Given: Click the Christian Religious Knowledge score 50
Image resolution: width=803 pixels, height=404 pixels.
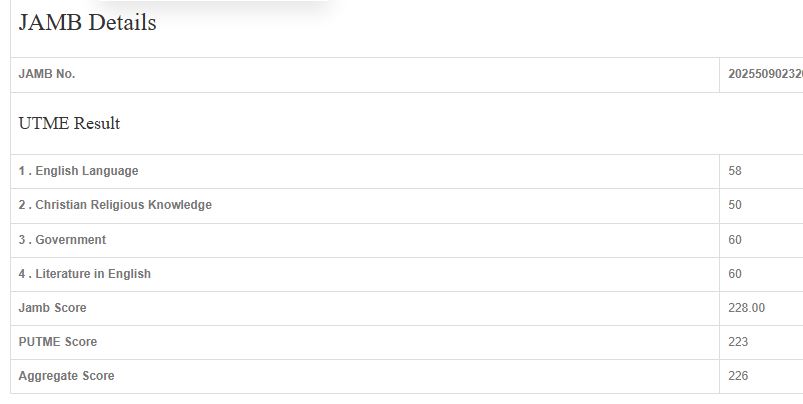Looking at the screenshot, I should [x=735, y=205].
